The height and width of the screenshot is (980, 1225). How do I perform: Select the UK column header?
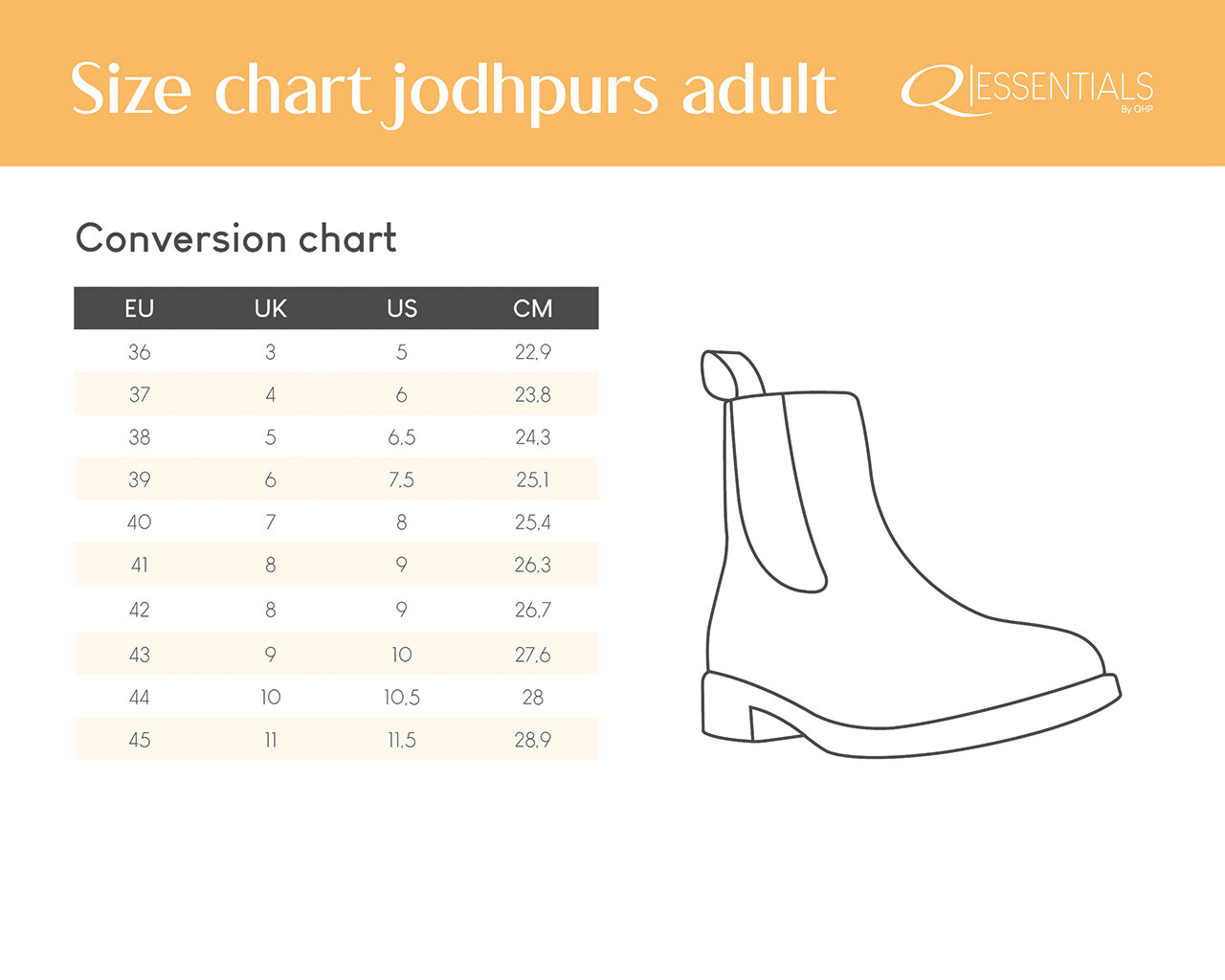pos(270,308)
